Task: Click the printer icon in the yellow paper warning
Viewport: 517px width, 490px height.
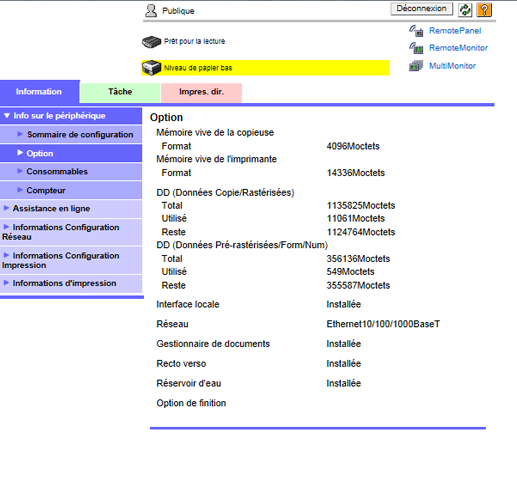Action: [x=151, y=68]
